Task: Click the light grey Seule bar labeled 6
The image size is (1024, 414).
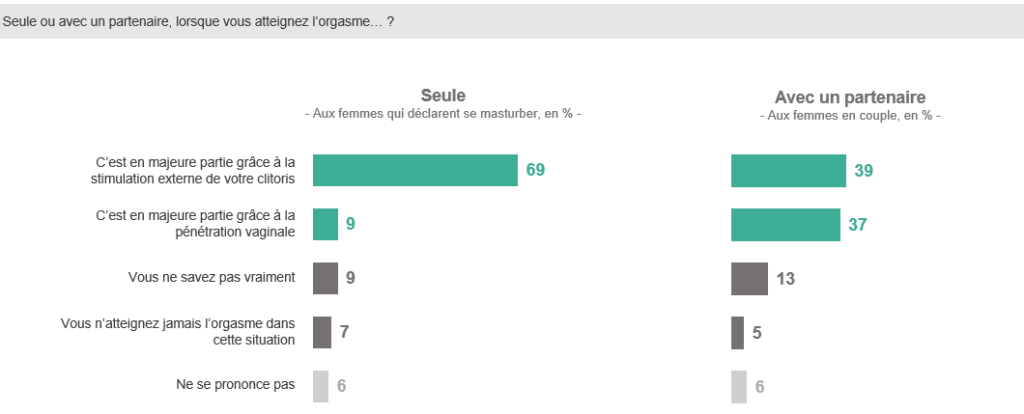Action: click(321, 387)
